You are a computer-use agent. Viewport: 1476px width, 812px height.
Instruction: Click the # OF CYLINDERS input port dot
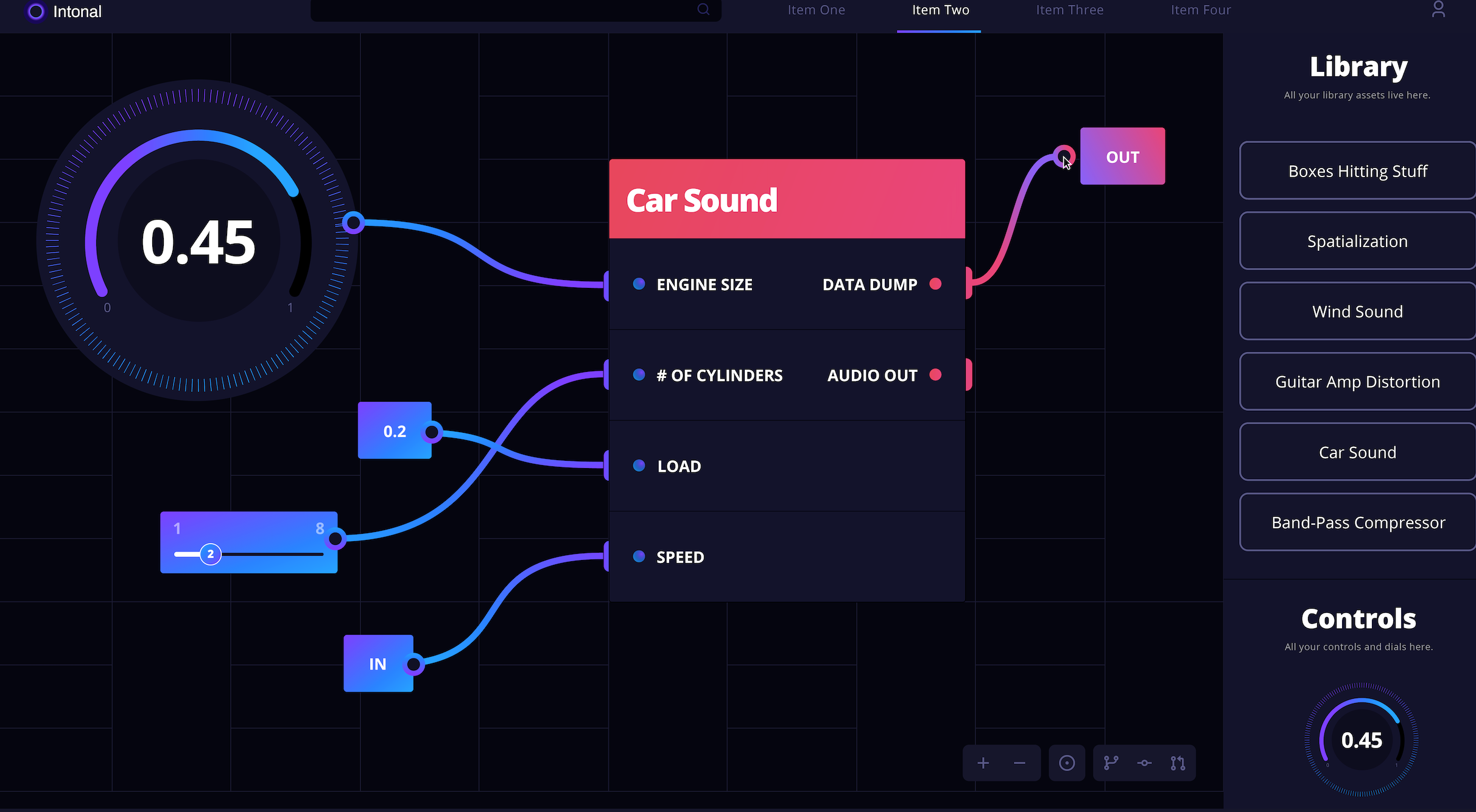coord(639,374)
